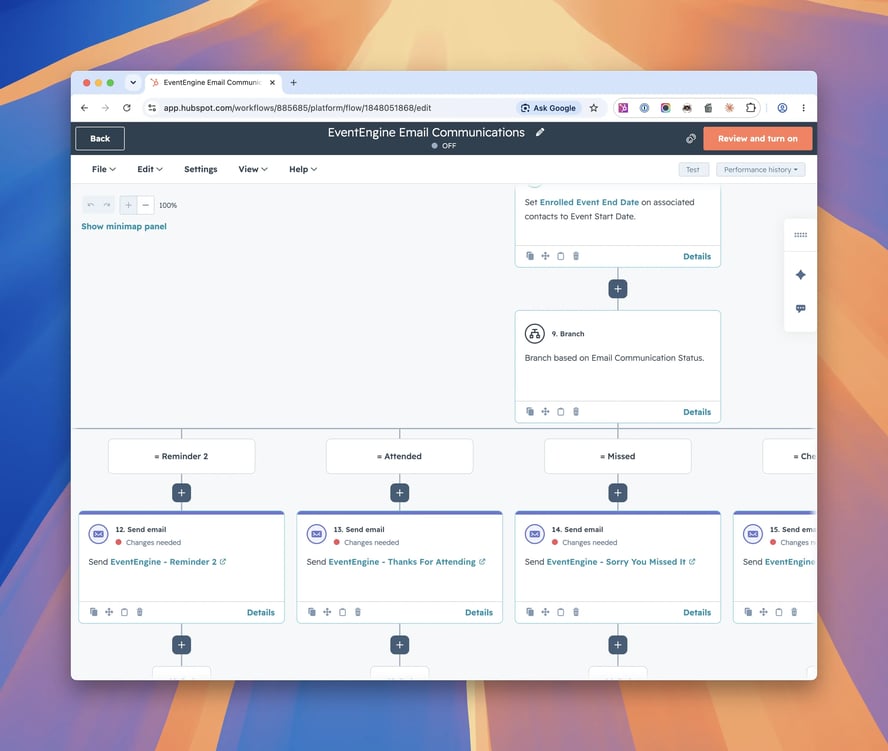Screen dimensions: 888x751
Task: Open the comments chat bubble sidebar icon
Action: coord(800,309)
